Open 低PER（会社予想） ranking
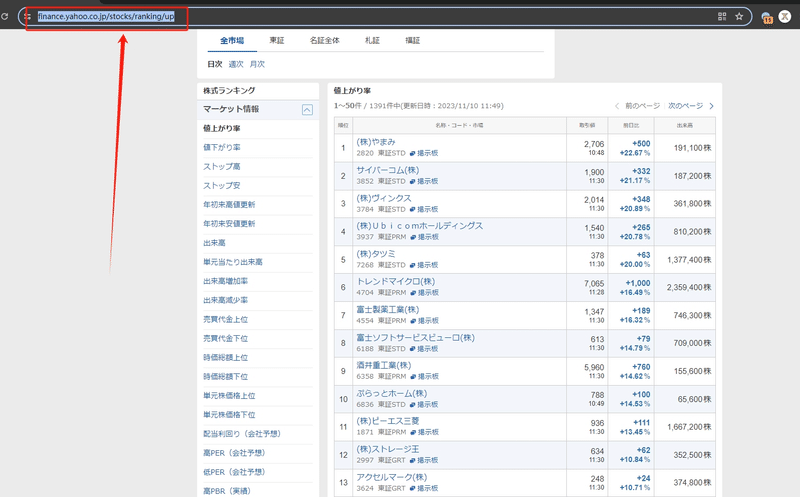800x497 pixels. point(234,472)
